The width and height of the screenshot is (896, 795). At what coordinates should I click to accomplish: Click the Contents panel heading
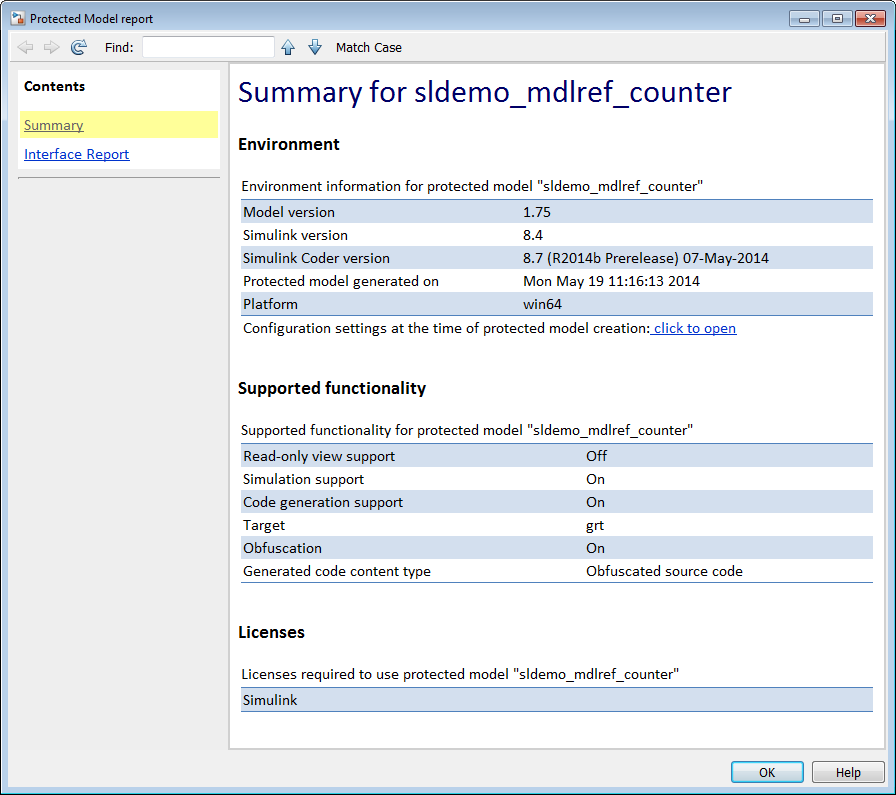[x=54, y=86]
